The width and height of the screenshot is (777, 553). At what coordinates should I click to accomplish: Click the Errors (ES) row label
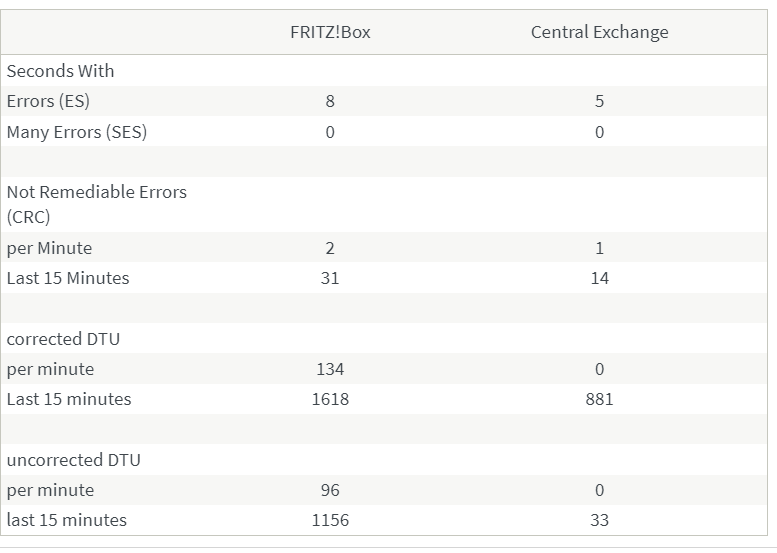point(48,101)
